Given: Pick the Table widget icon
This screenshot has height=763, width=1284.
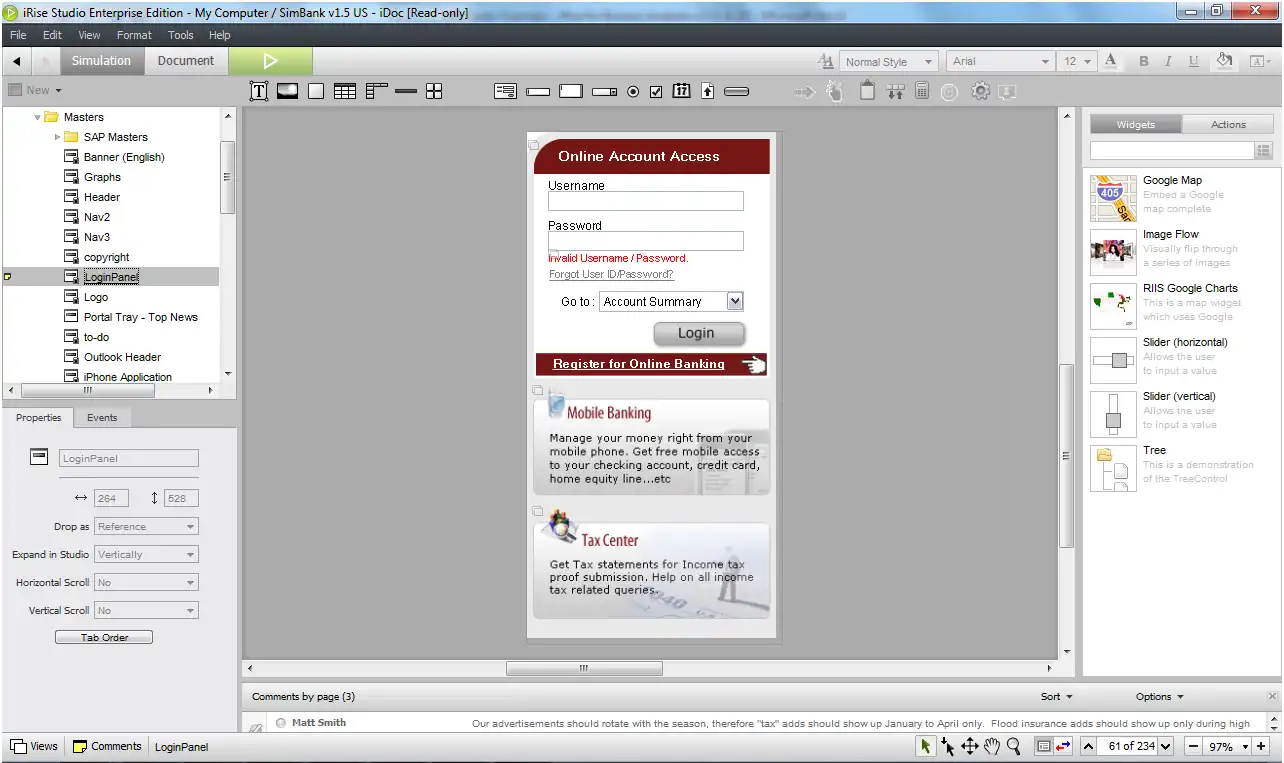Looking at the screenshot, I should 345,91.
